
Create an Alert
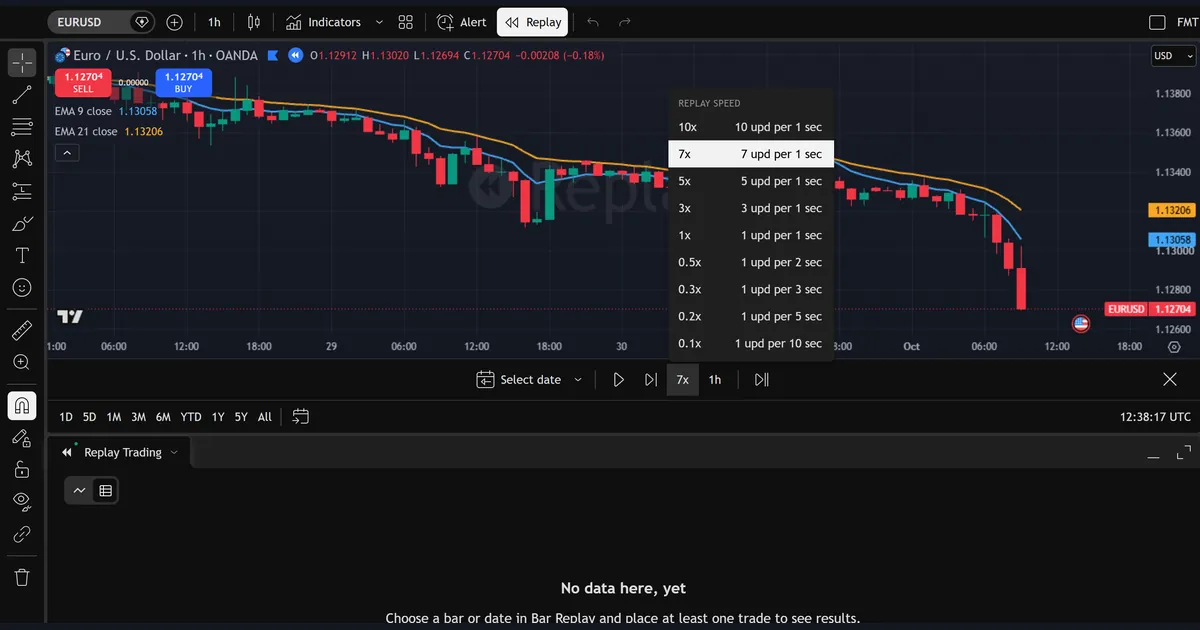click(461, 22)
